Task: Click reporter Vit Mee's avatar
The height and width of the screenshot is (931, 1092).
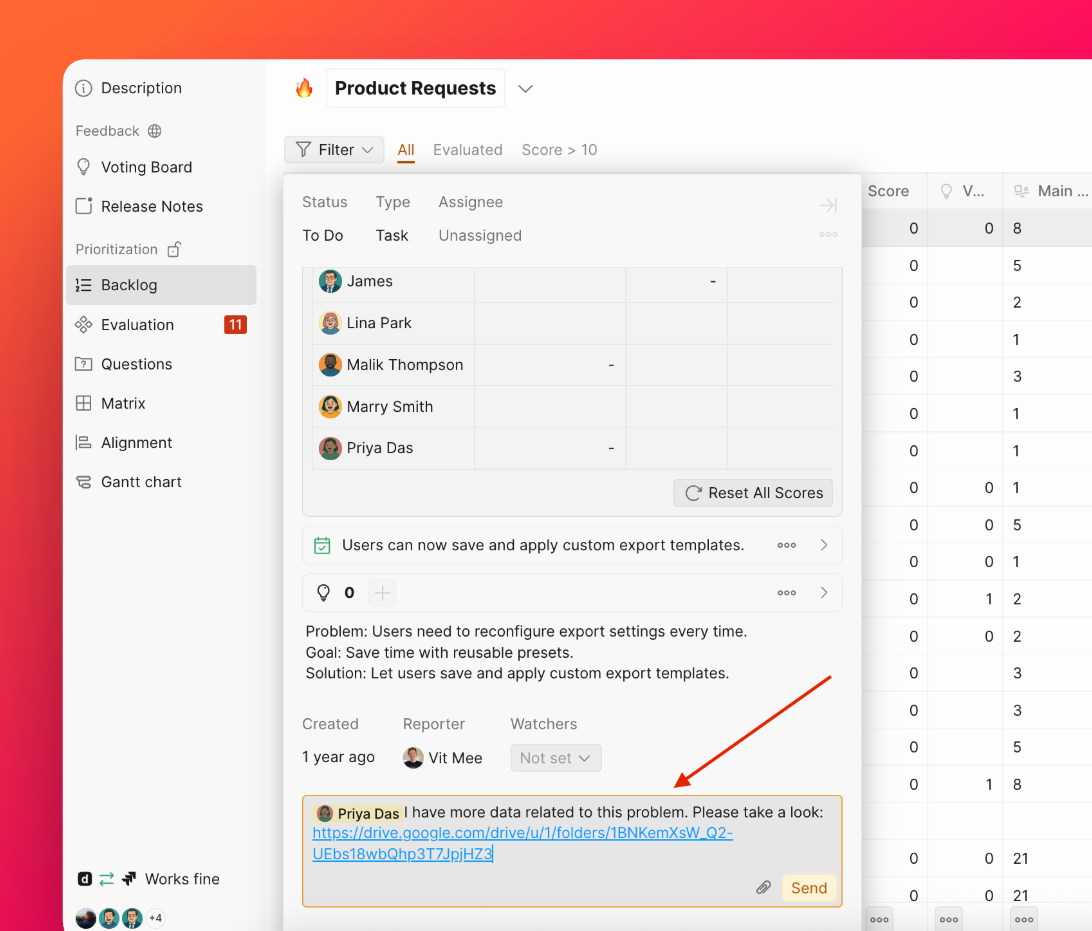Action: click(413, 758)
